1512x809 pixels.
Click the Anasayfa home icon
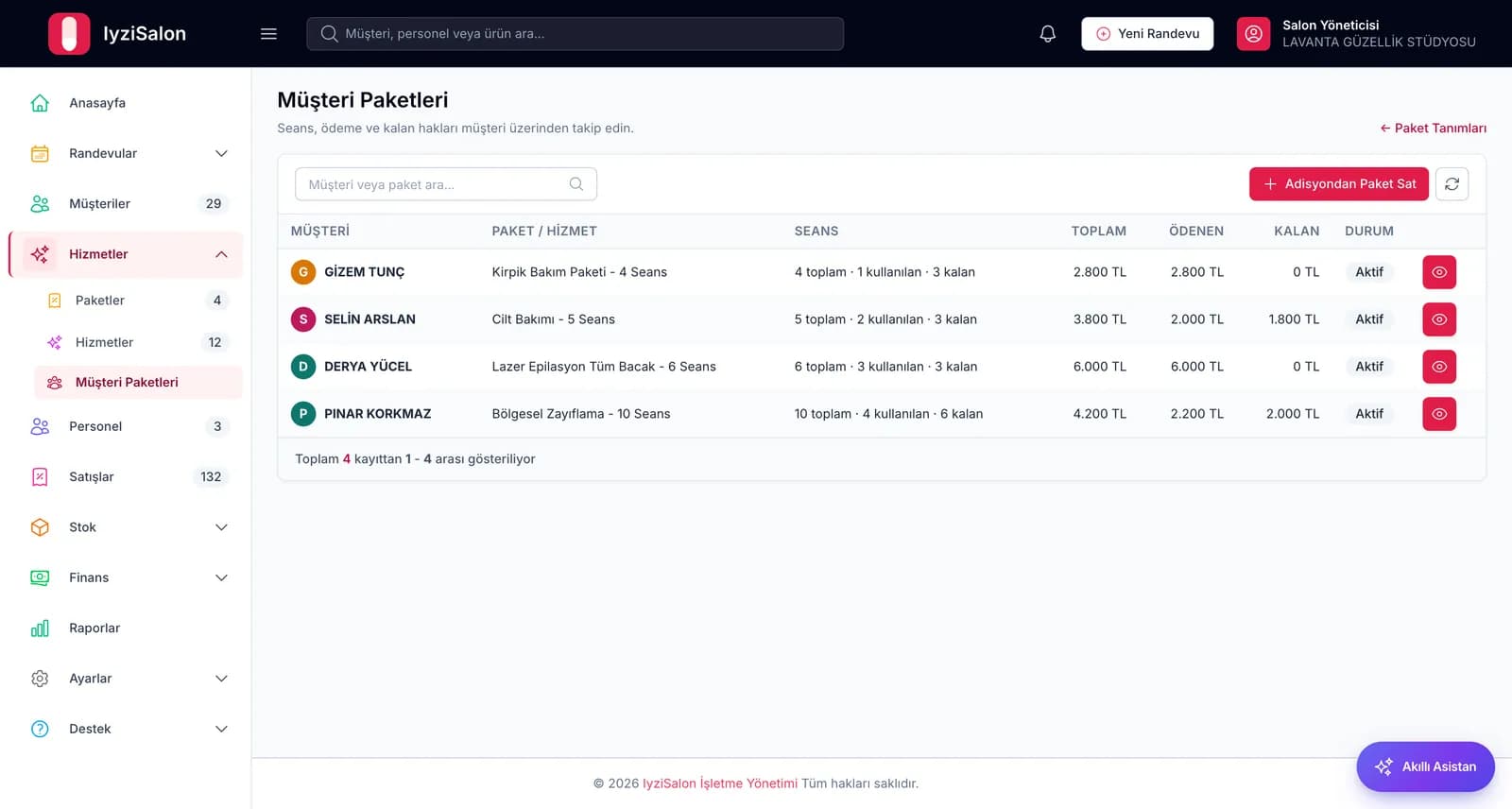(40, 103)
